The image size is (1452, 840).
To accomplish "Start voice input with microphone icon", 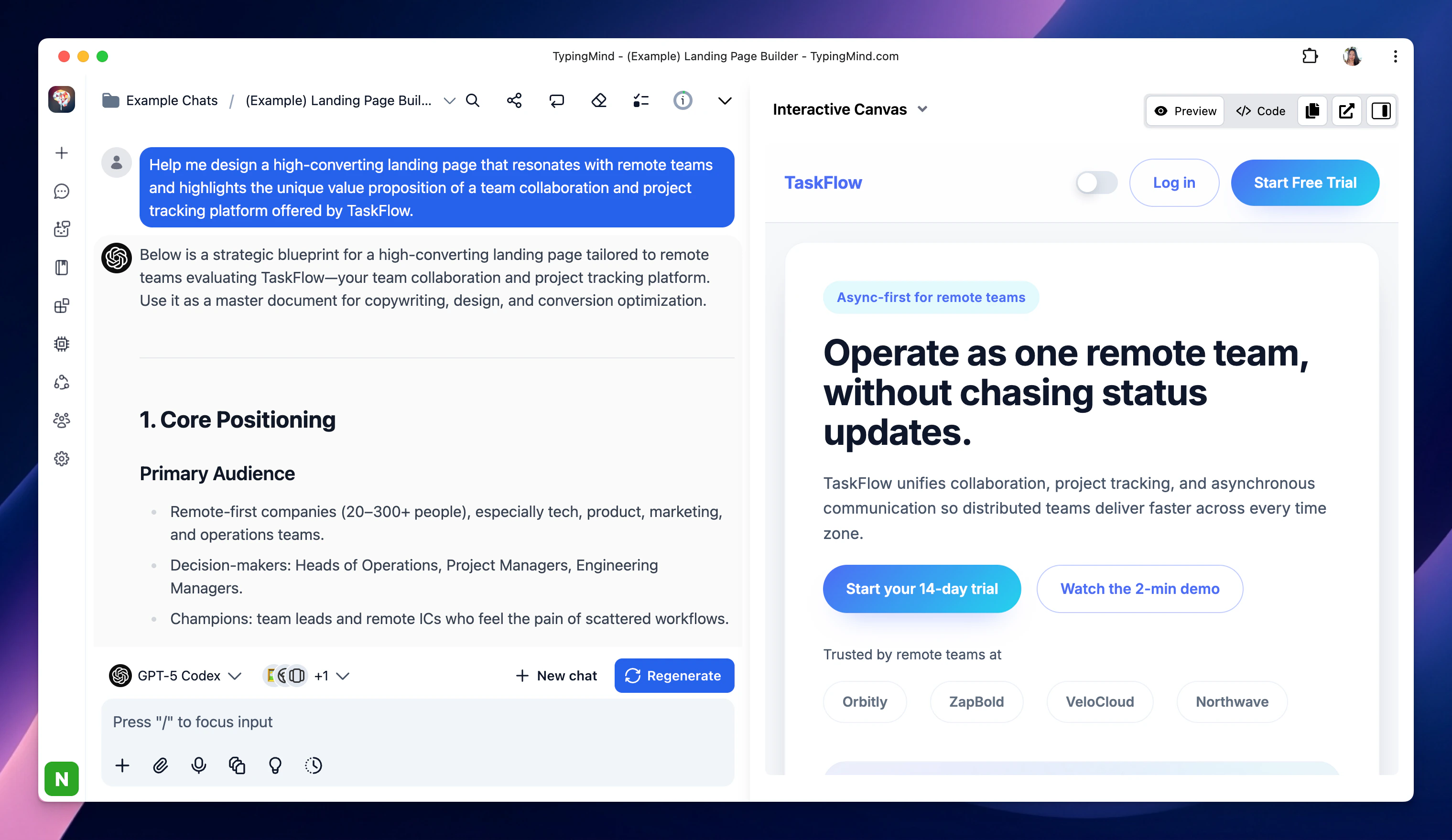I will (x=199, y=765).
